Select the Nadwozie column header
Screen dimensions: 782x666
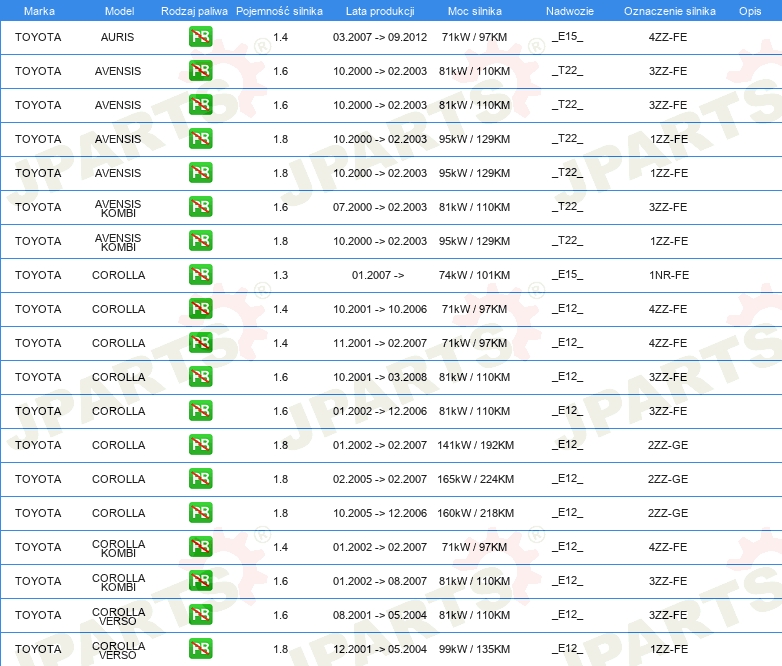coord(570,11)
